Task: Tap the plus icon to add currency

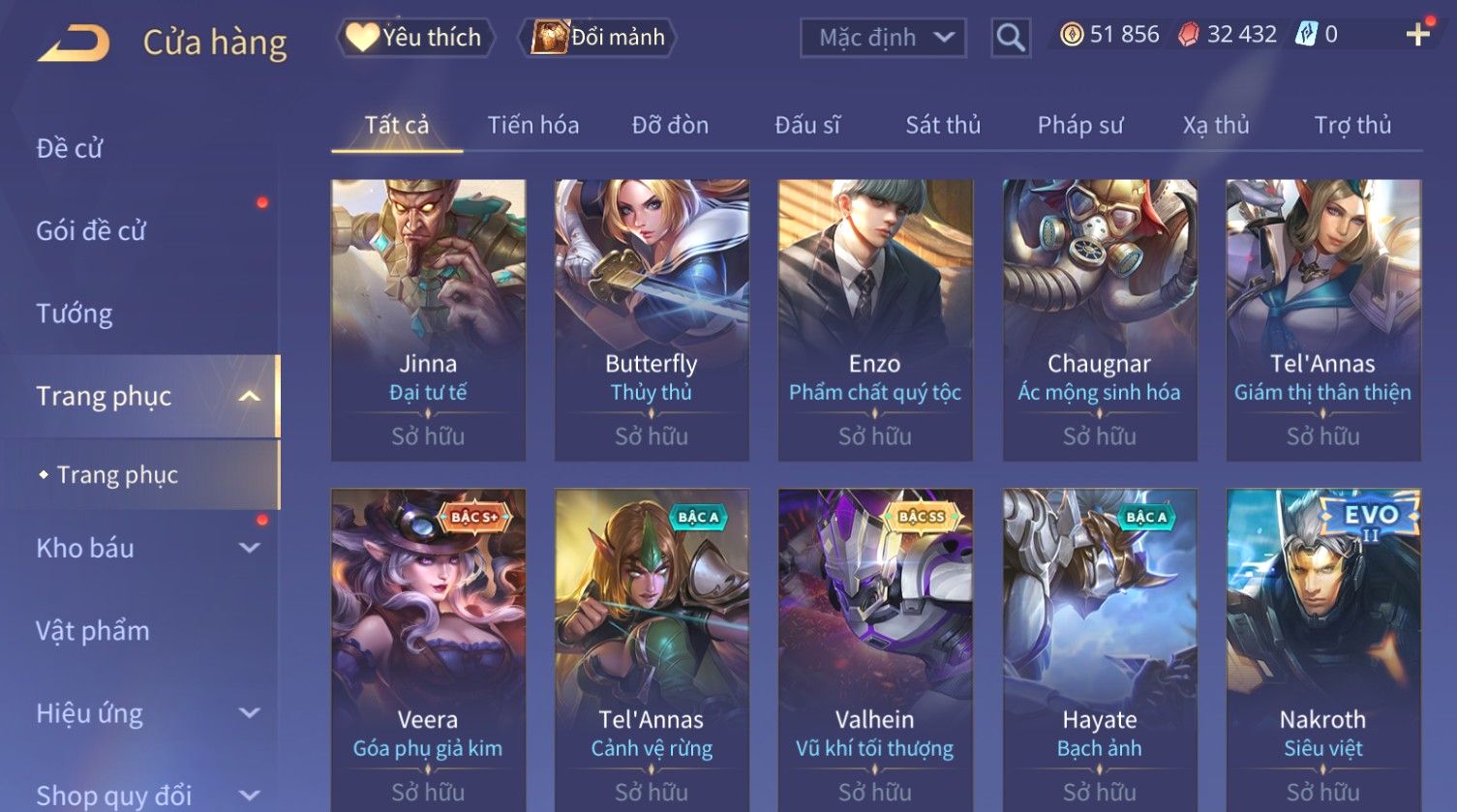Action: (1417, 35)
